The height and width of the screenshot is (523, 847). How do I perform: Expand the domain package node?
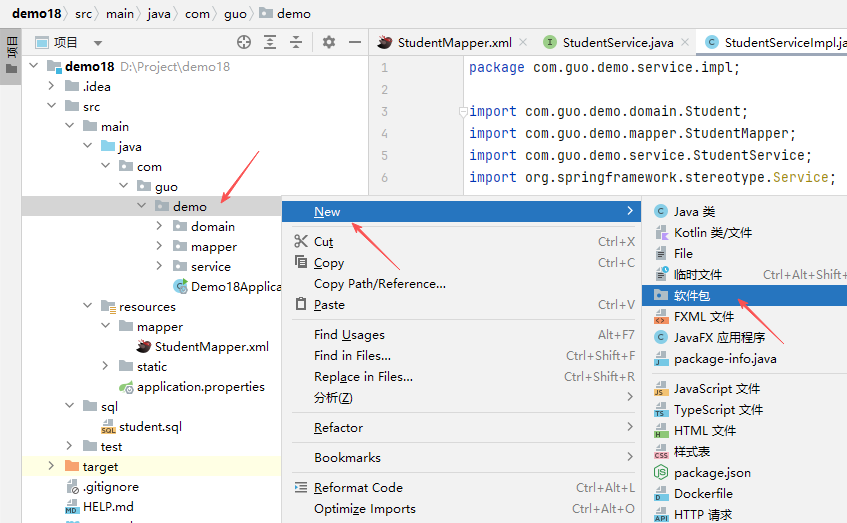coord(160,227)
